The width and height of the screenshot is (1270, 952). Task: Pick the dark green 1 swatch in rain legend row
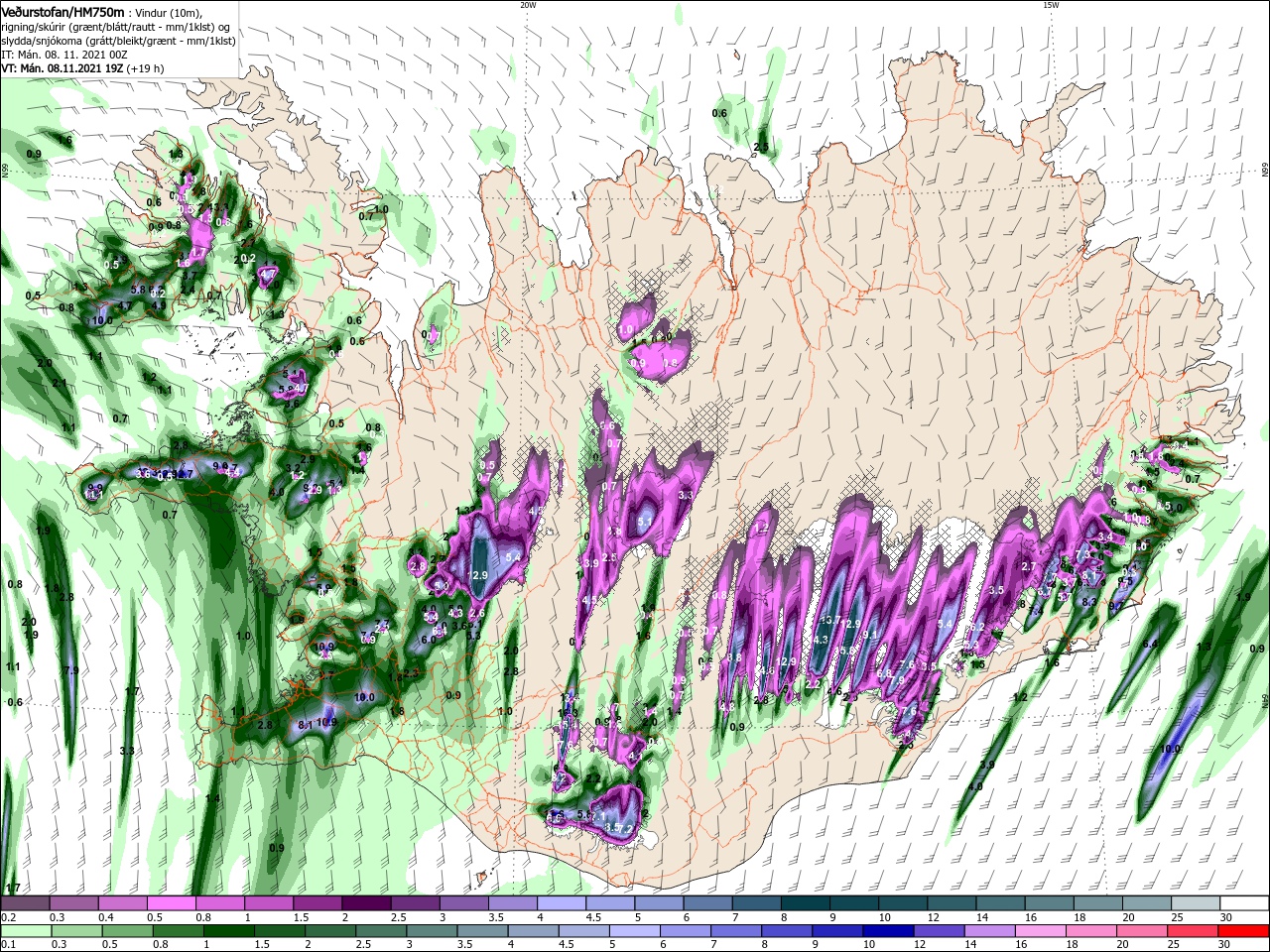click(229, 930)
